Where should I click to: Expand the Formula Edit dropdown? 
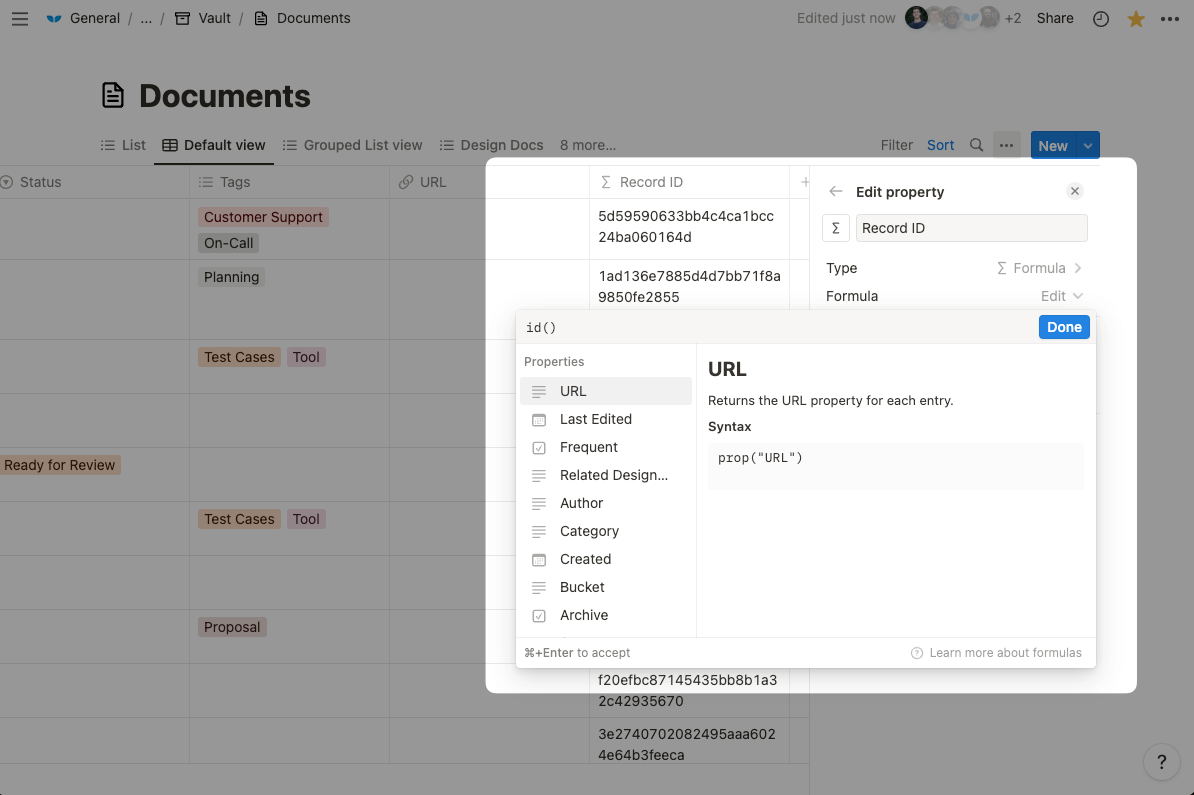[x=1061, y=296]
